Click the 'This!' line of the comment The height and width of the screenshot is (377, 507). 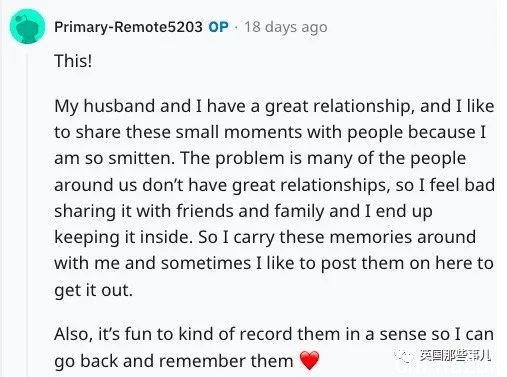(73, 61)
